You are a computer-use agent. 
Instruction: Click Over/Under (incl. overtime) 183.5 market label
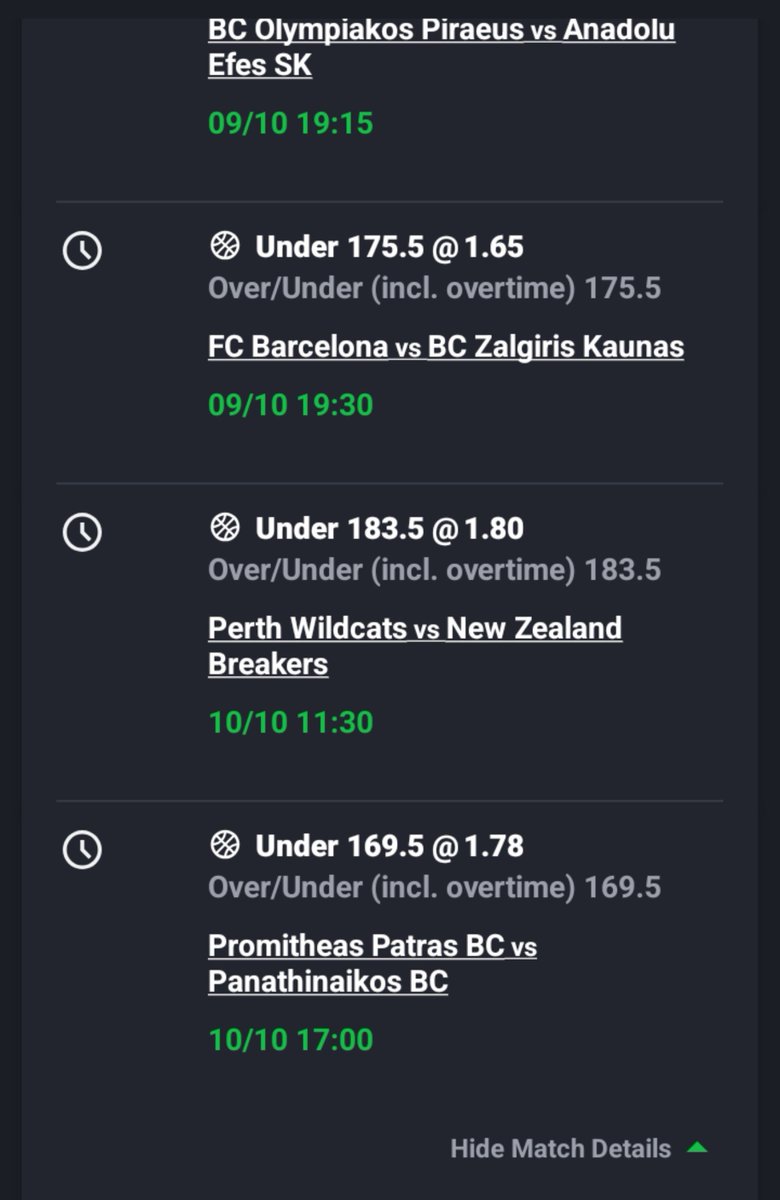click(435, 570)
